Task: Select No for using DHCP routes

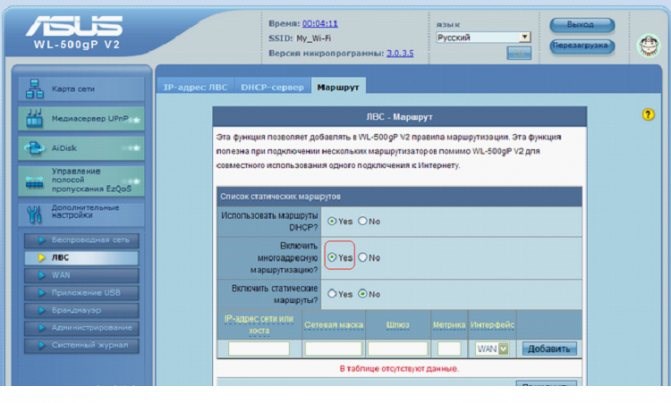Action: click(x=362, y=221)
